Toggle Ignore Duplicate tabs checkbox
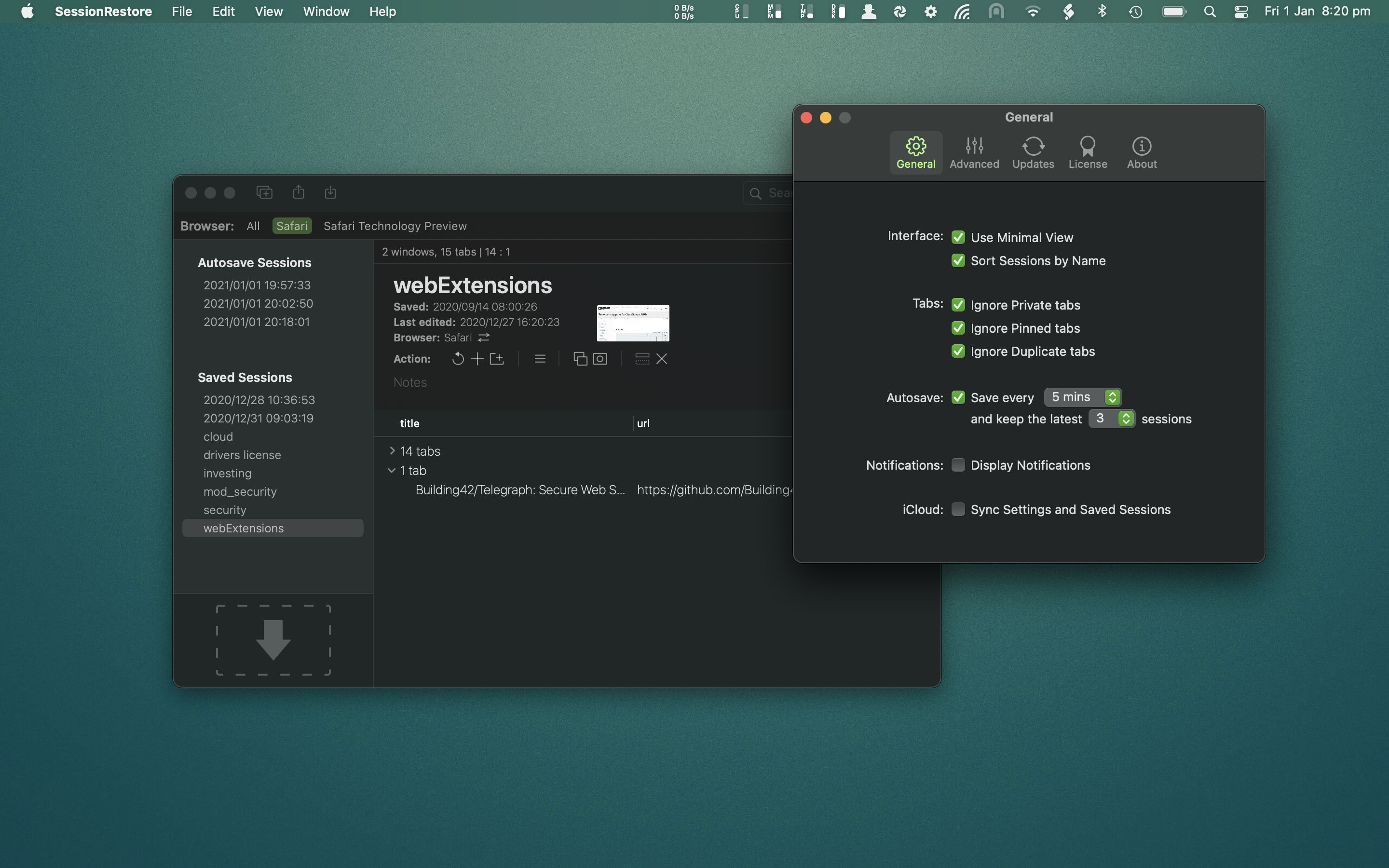 pyautogui.click(x=958, y=351)
